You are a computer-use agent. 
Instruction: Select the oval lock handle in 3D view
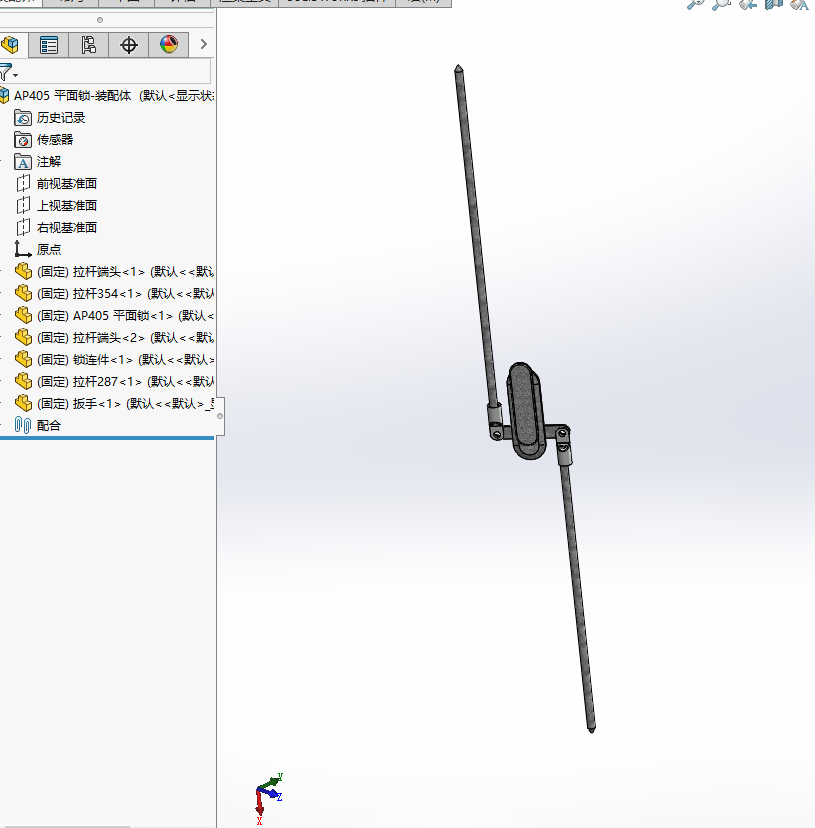[x=526, y=410]
